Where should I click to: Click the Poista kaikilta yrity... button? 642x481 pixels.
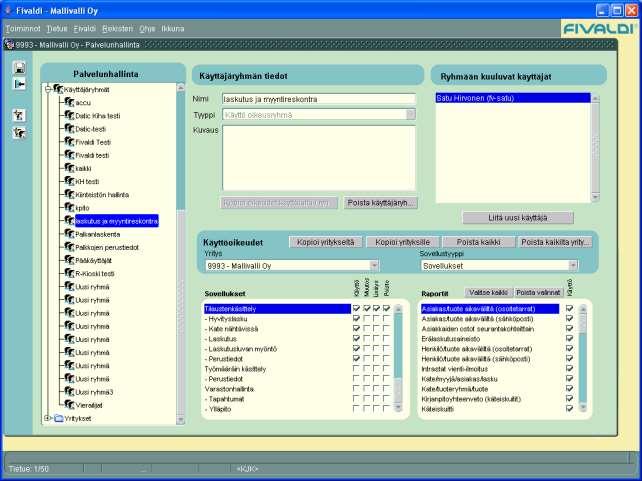(x=555, y=242)
